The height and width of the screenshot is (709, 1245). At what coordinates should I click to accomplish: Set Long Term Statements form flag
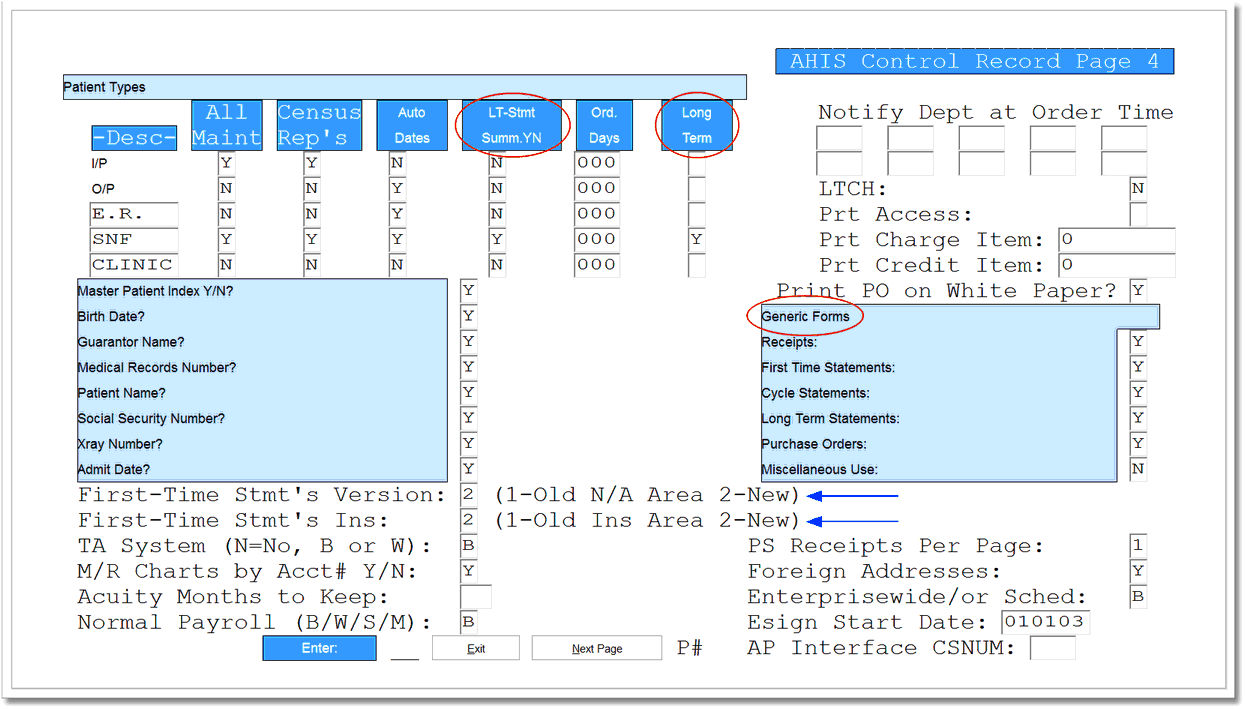tap(1138, 418)
